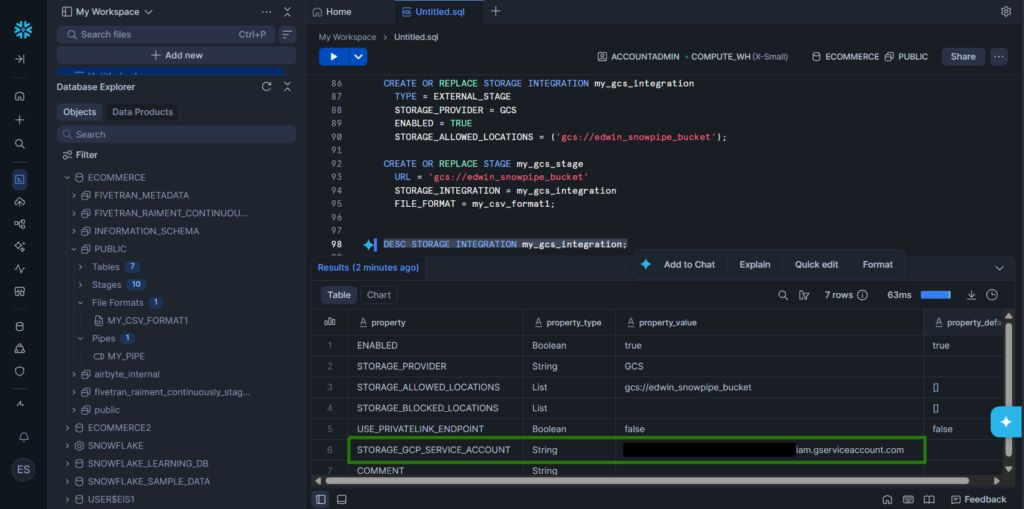This screenshot has height=509, width=1024.
Task: Expand the FIVETRAN_METADATA schema
Action: point(74,195)
